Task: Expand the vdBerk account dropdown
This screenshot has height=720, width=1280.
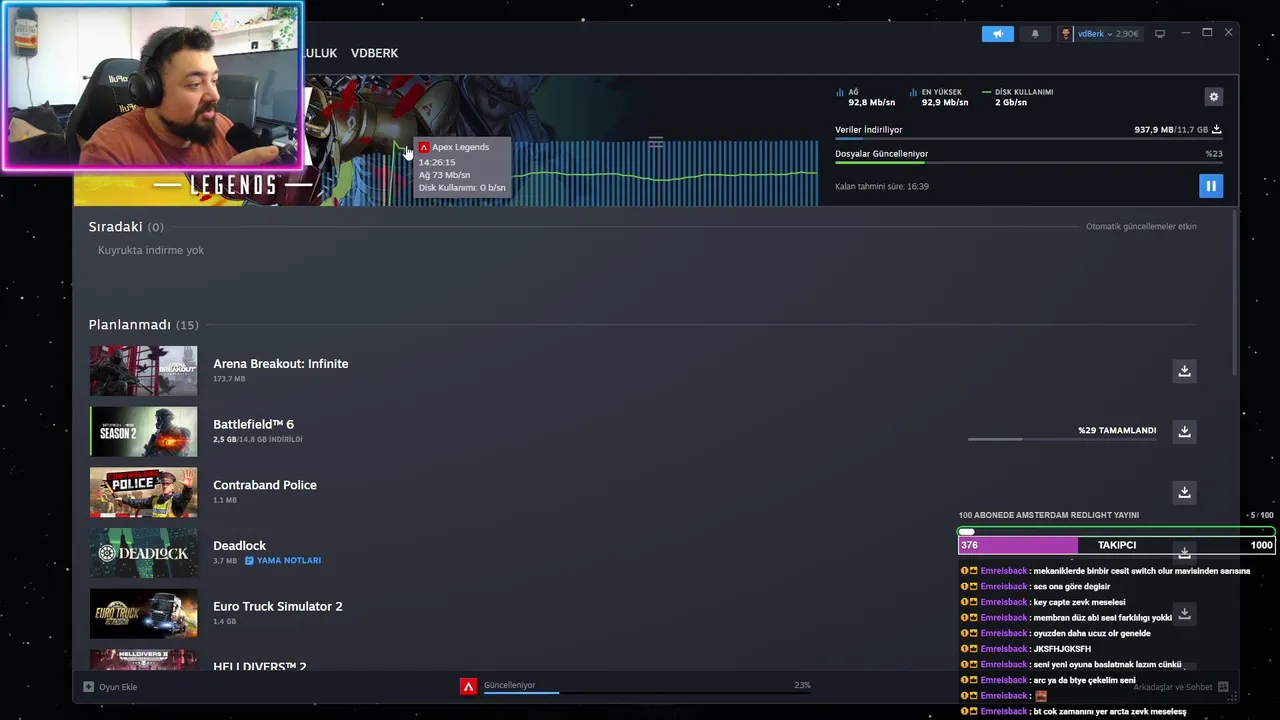Action: (x=1099, y=34)
